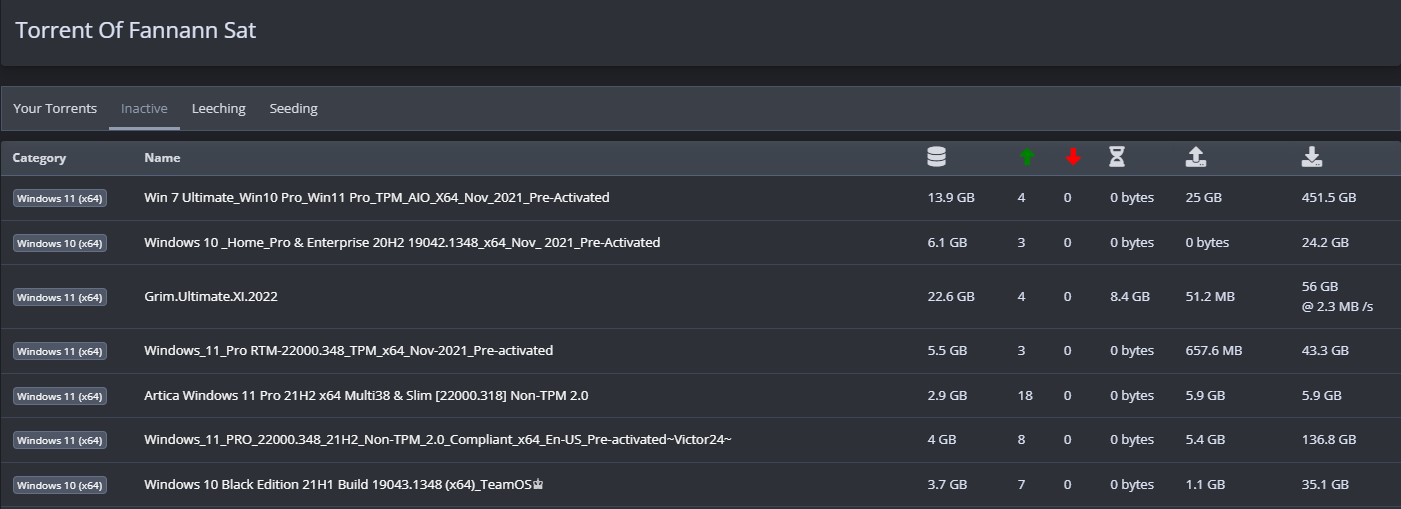This screenshot has width=1401, height=509.
Task: Switch to the Leeching tab
Action: pos(218,108)
